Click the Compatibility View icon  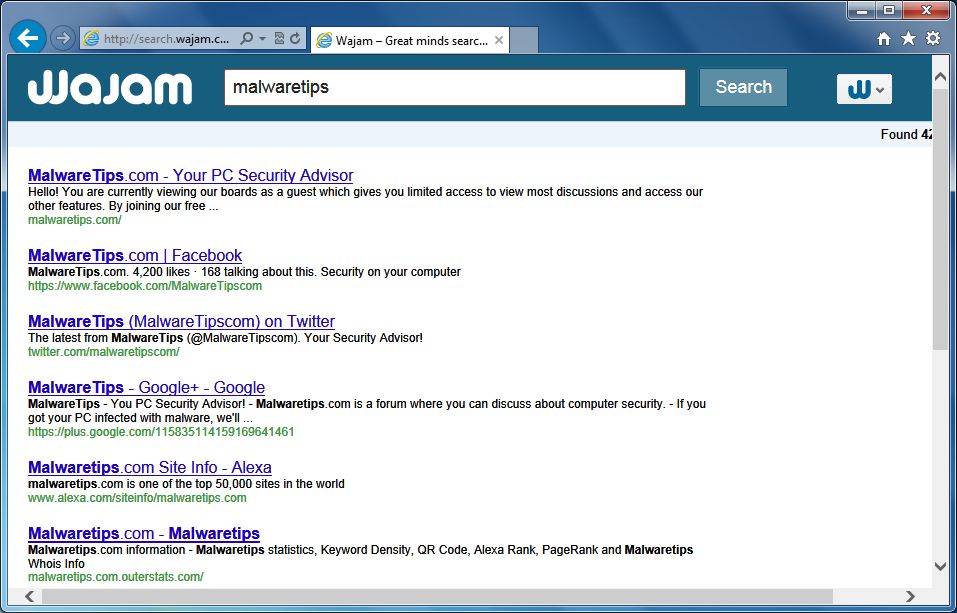(x=279, y=37)
